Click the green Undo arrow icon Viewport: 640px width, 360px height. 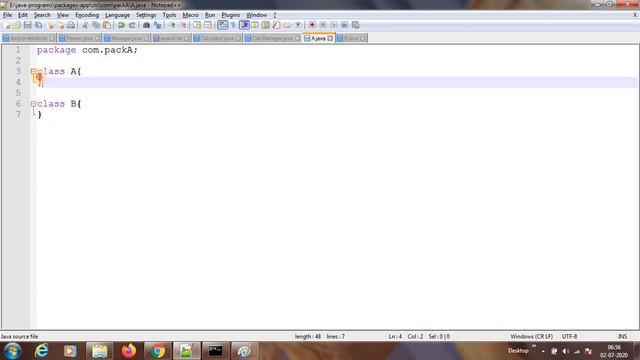point(121,25)
